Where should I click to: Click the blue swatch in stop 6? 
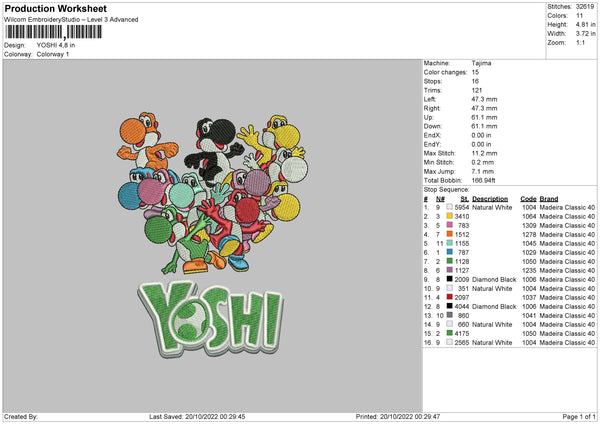pos(450,252)
